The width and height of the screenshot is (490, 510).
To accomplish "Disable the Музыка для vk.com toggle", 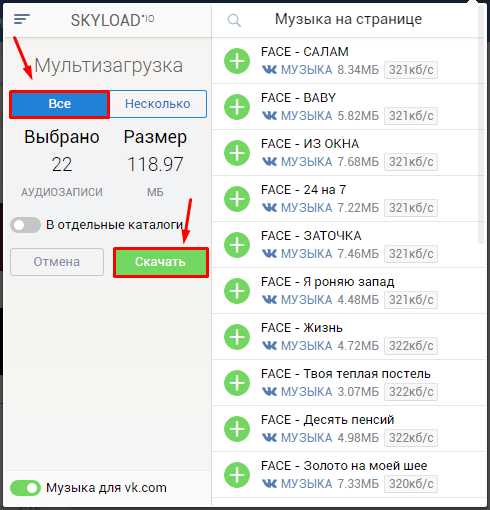I will 25,488.
